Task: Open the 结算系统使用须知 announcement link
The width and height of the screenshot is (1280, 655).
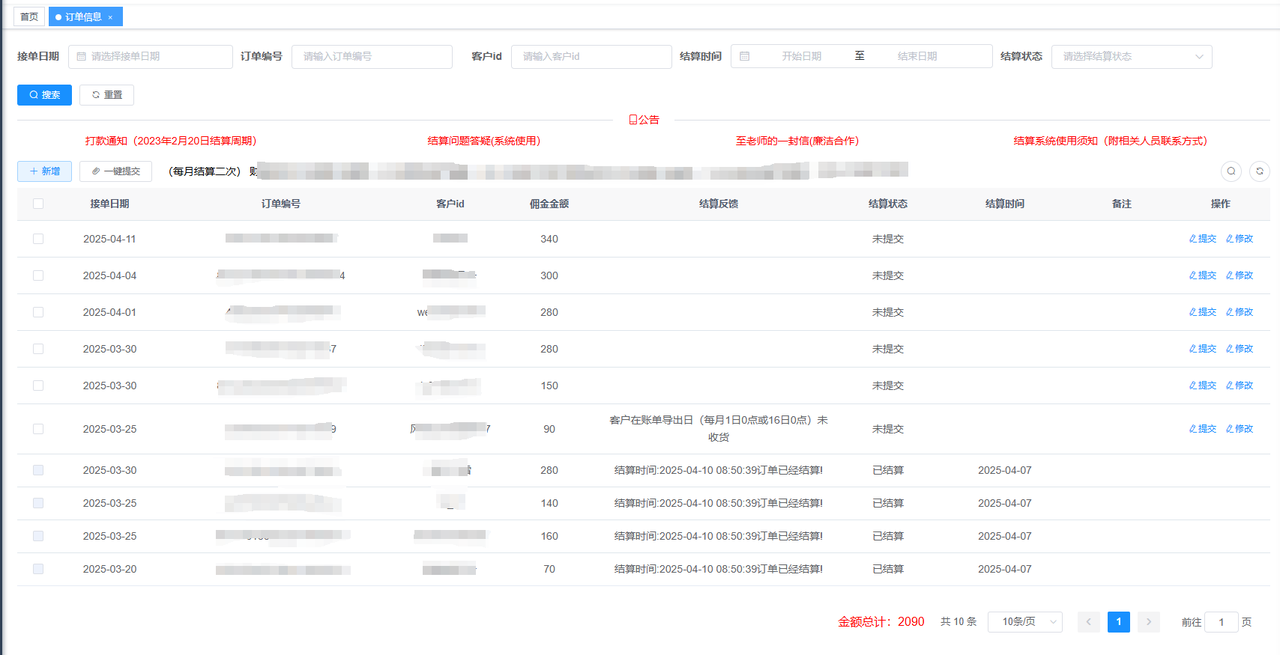Action: coord(1110,141)
